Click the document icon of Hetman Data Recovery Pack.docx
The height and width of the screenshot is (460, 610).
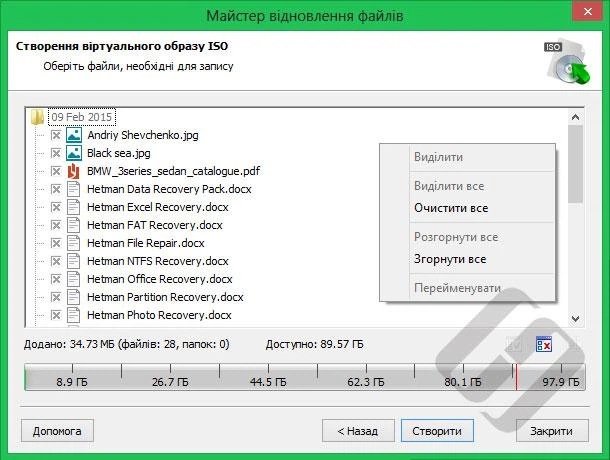pyautogui.click(x=74, y=189)
